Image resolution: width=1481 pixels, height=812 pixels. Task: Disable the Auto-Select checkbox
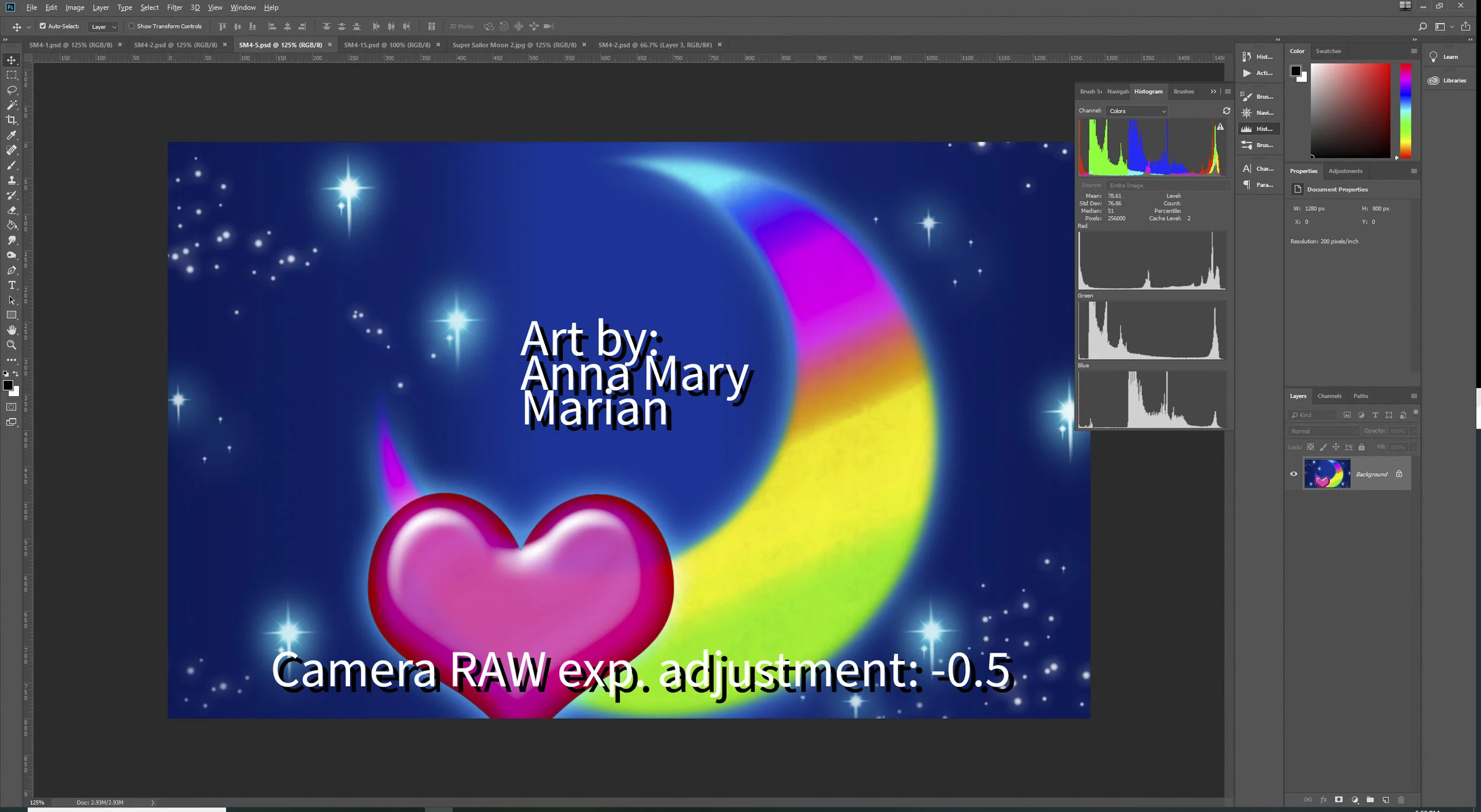pos(43,26)
